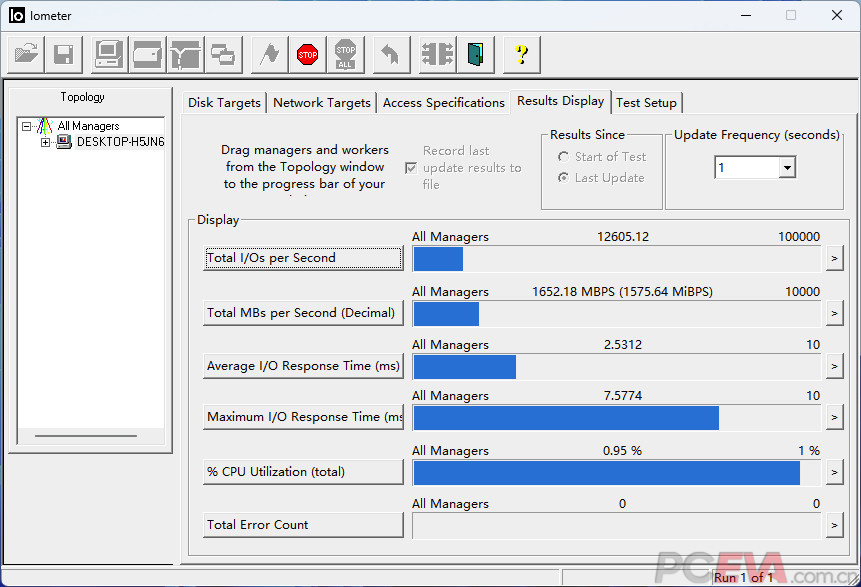Open the Update Frequency dropdown

click(x=787, y=168)
